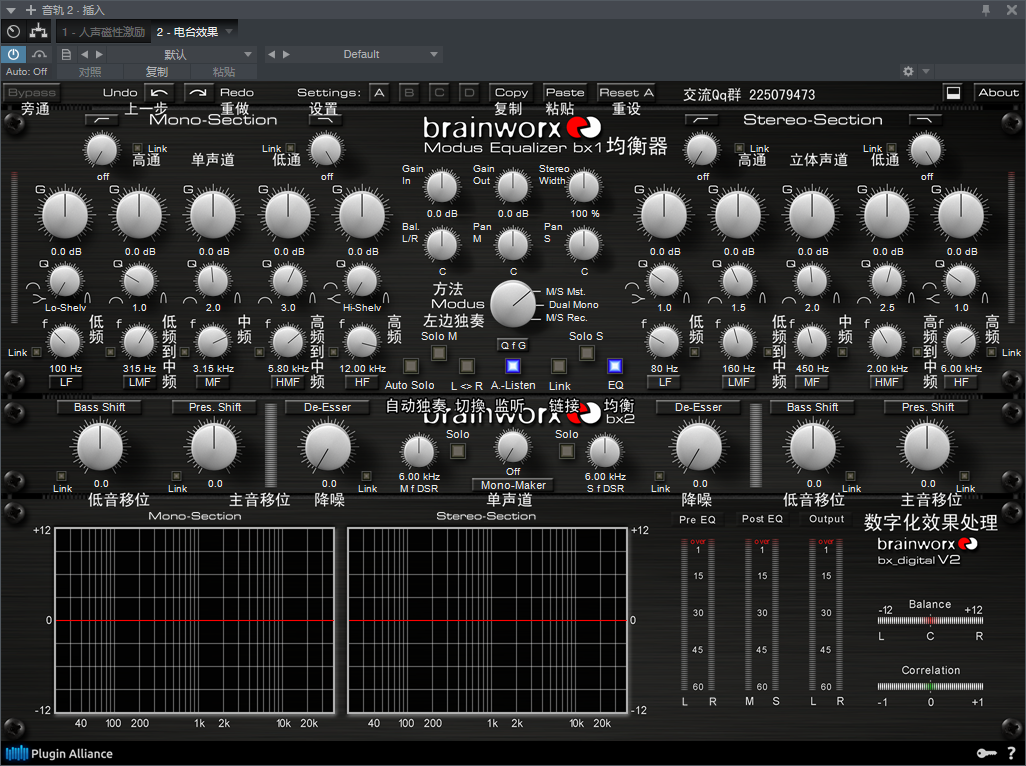Expand the insert slot dropdown arrow after 电台效果
1026x766 pixels.
click(229, 31)
